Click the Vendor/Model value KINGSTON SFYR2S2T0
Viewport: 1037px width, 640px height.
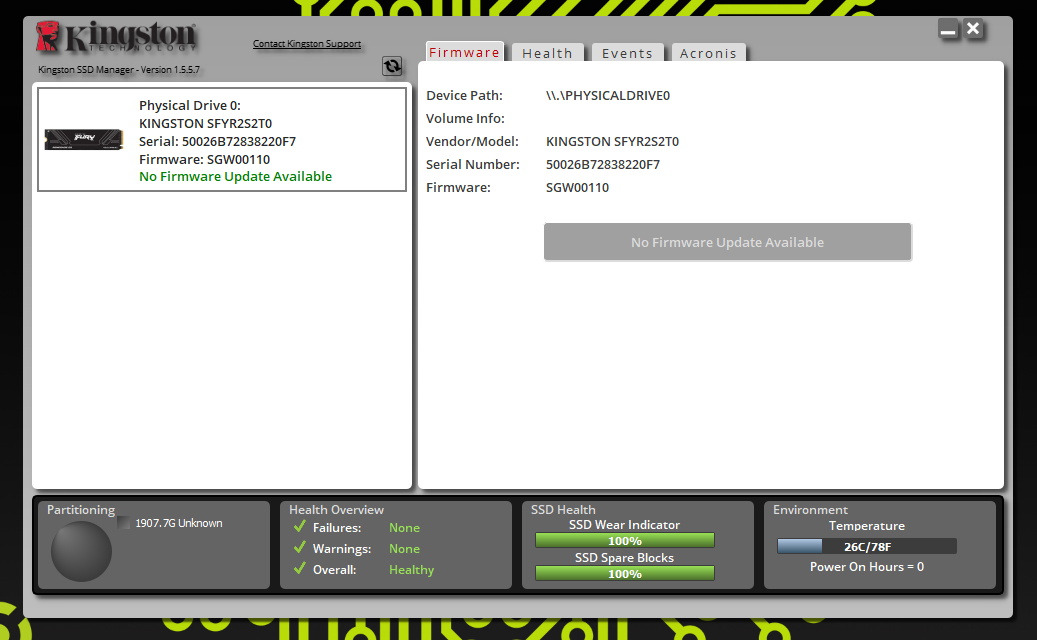(x=612, y=141)
